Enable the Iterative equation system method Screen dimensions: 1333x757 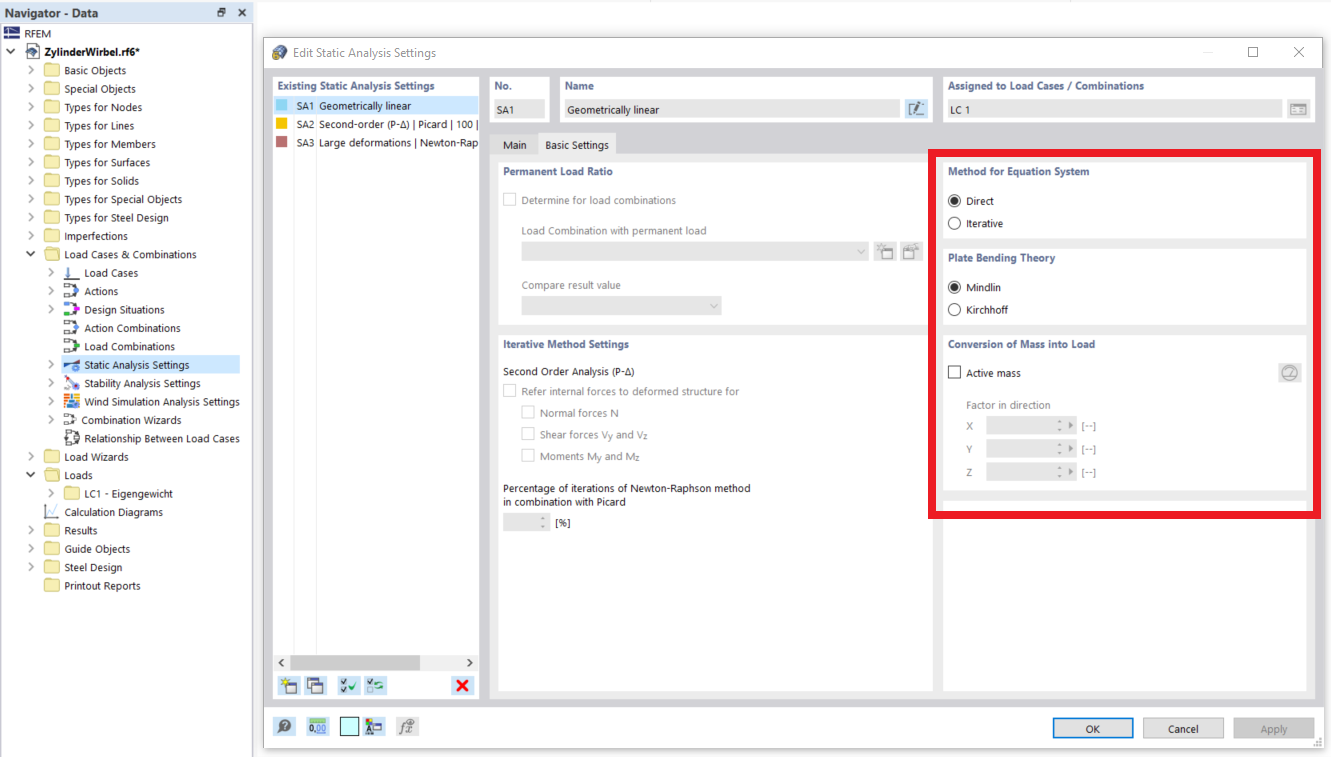pos(956,223)
